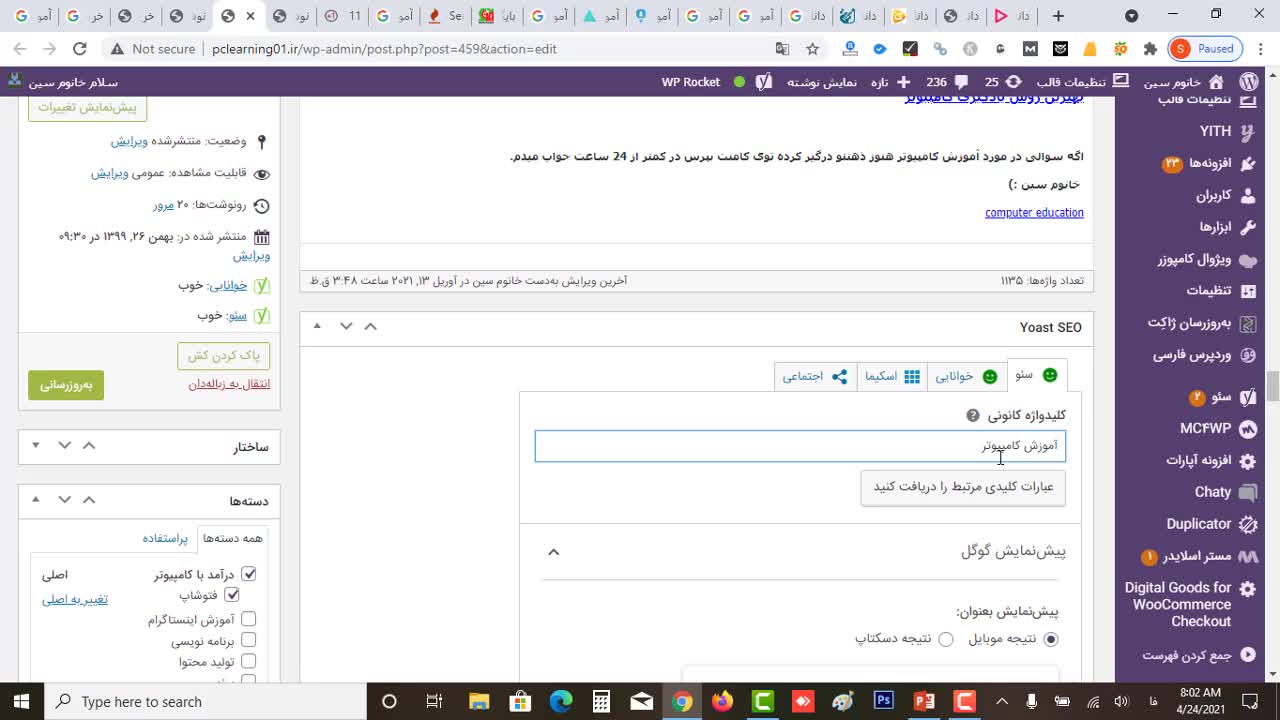Open Yoast SEO icon in admin toolbar
This screenshot has height=720, width=1280.
click(x=764, y=82)
